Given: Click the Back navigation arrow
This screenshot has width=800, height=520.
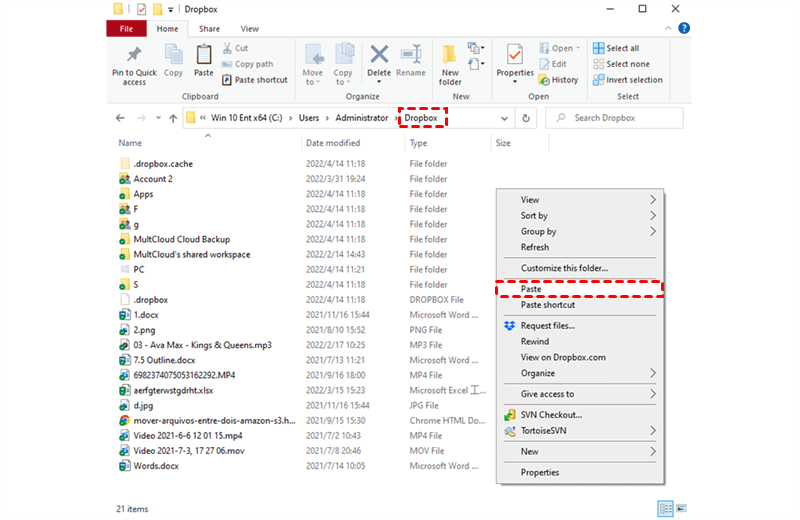Looking at the screenshot, I should (120, 118).
